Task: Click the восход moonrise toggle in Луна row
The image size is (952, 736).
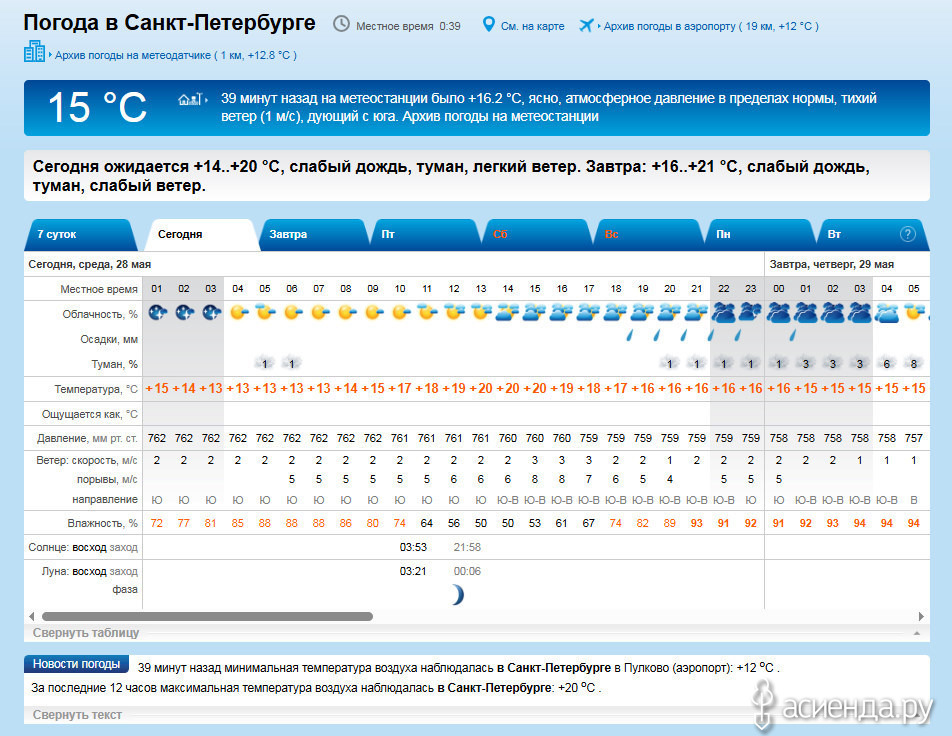Action: [89, 571]
